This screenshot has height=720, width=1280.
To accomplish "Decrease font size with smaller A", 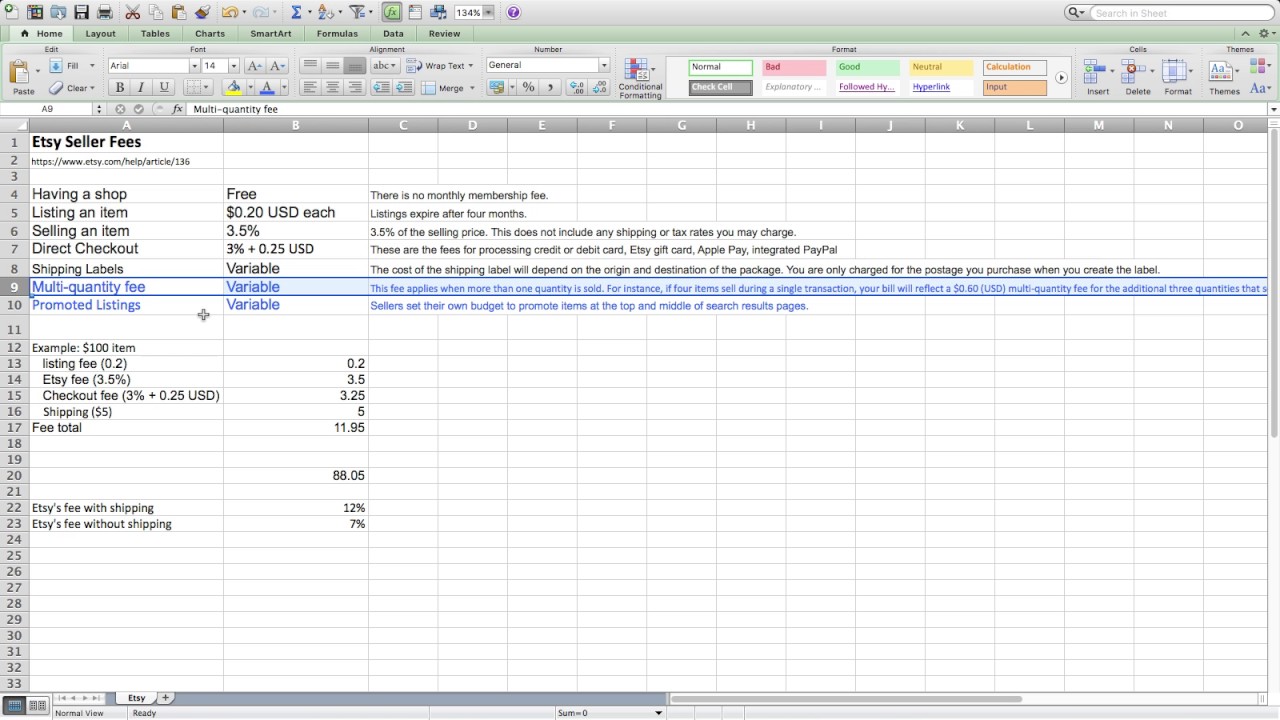I will tap(277, 66).
